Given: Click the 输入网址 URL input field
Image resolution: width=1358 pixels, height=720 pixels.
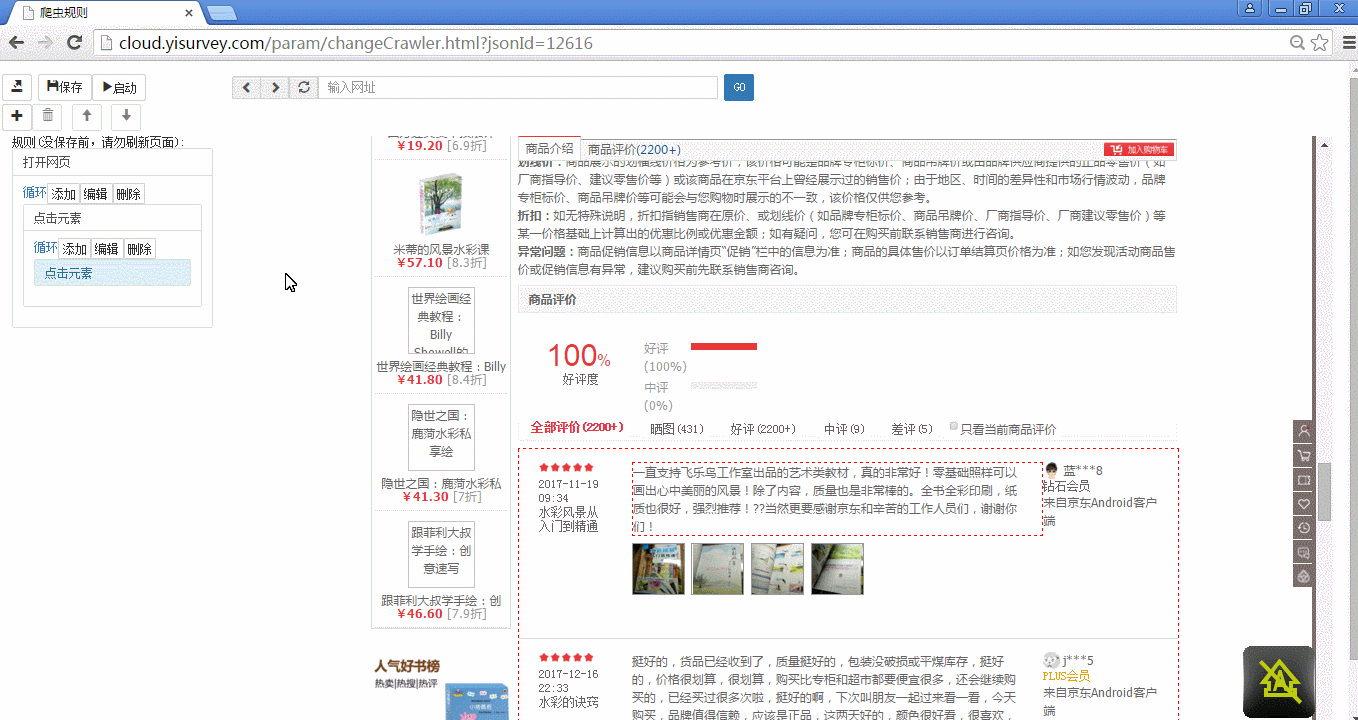Looking at the screenshot, I should (x=518, y=88).
